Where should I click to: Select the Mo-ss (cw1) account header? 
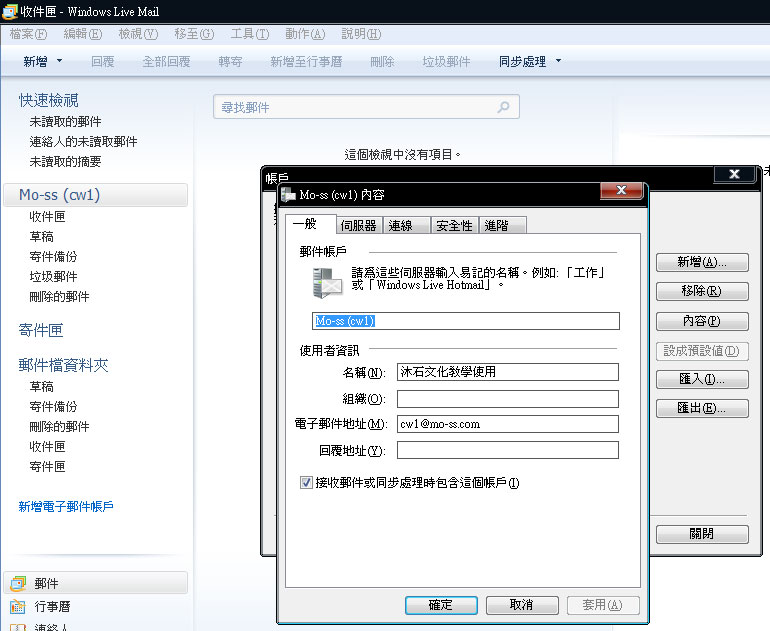[x=96, y=195]
